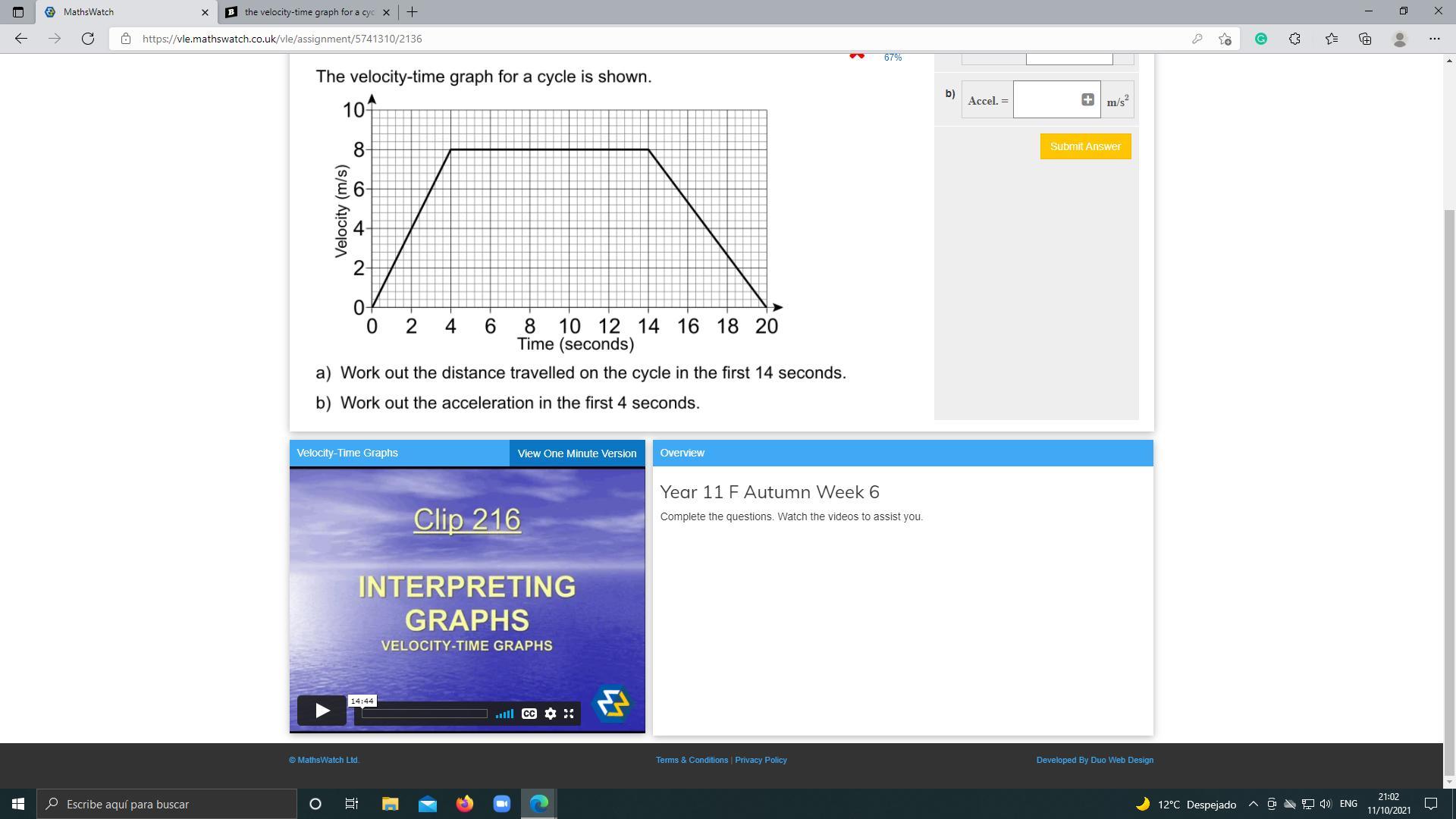Enter fullscreen mode on video
The height and width of the screenshot is (819, 1456).
pyautogui.click(x=569, y=714)
